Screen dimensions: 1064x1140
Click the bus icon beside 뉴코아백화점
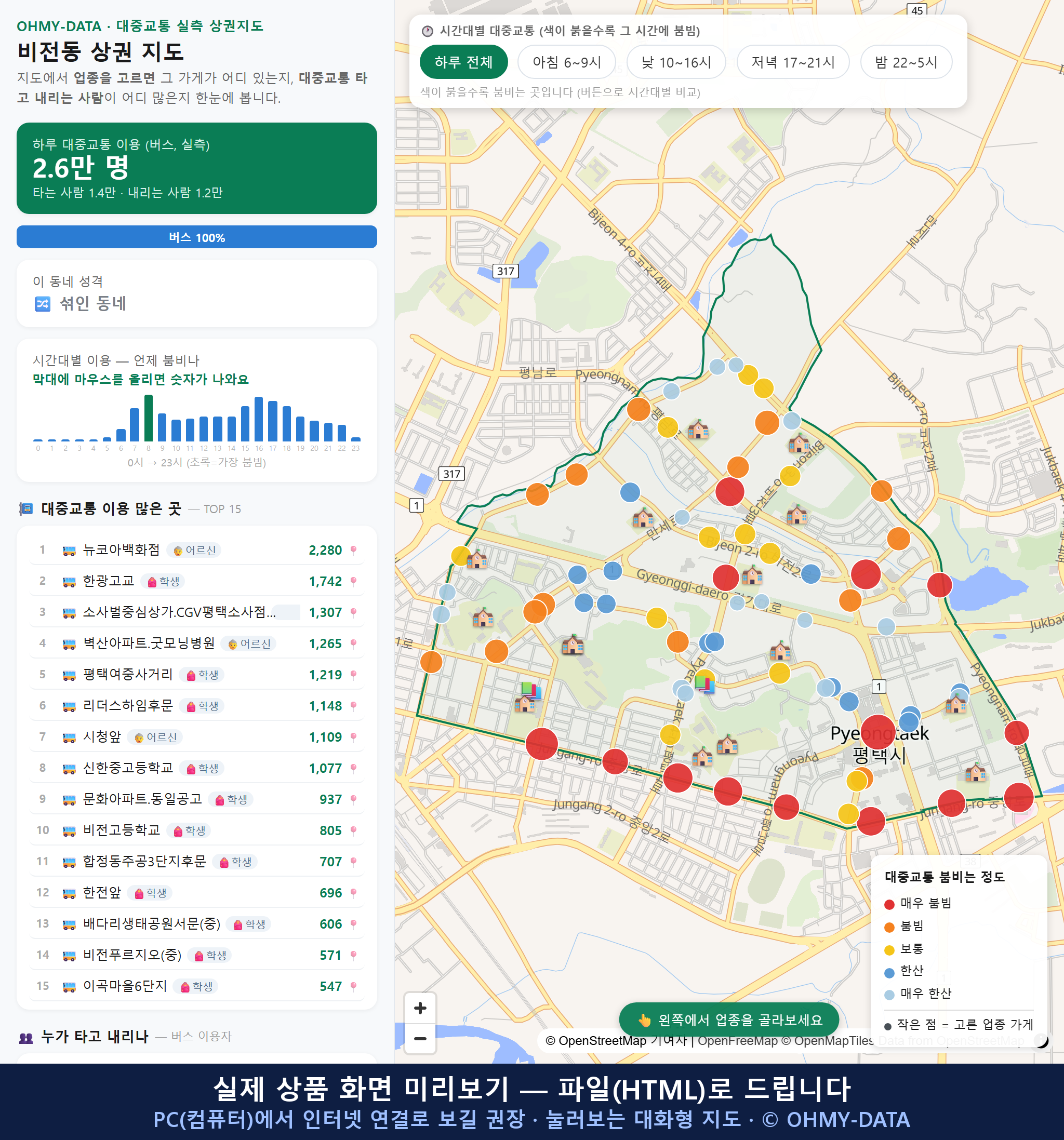tap(69, 551)
